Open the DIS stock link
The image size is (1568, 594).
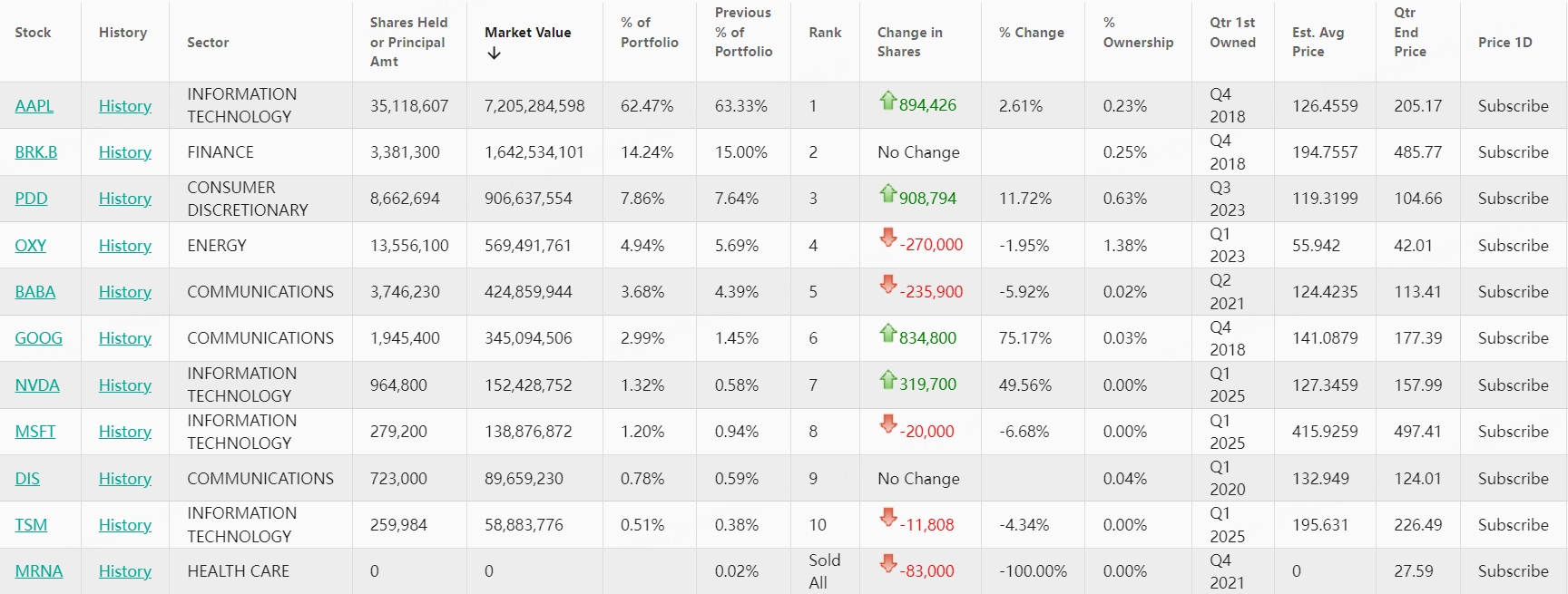[27, 479]
